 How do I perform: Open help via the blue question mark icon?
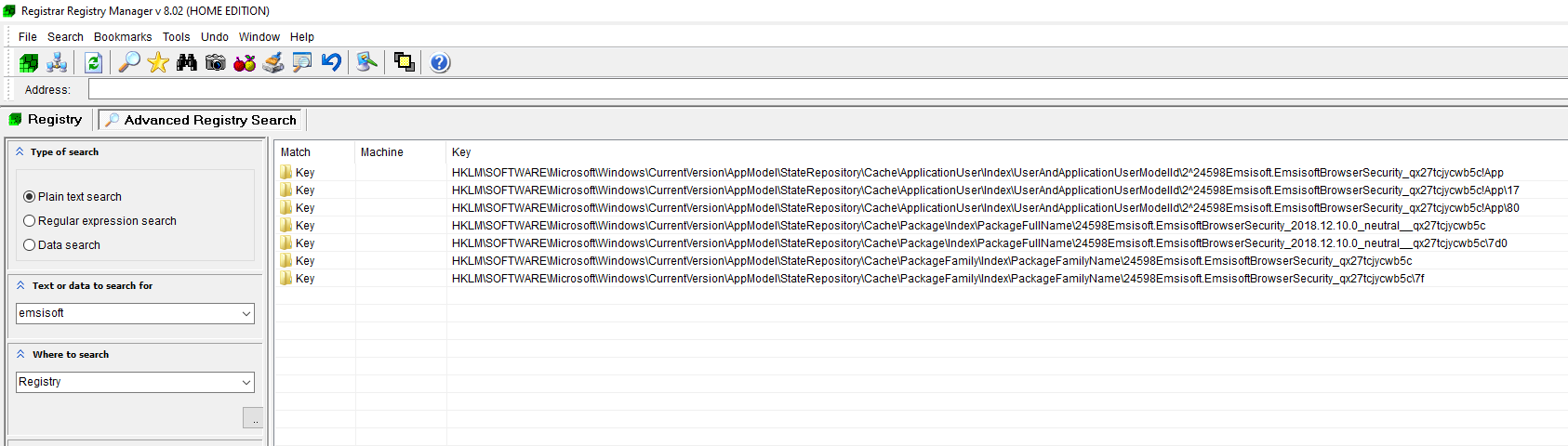(440, 62)
